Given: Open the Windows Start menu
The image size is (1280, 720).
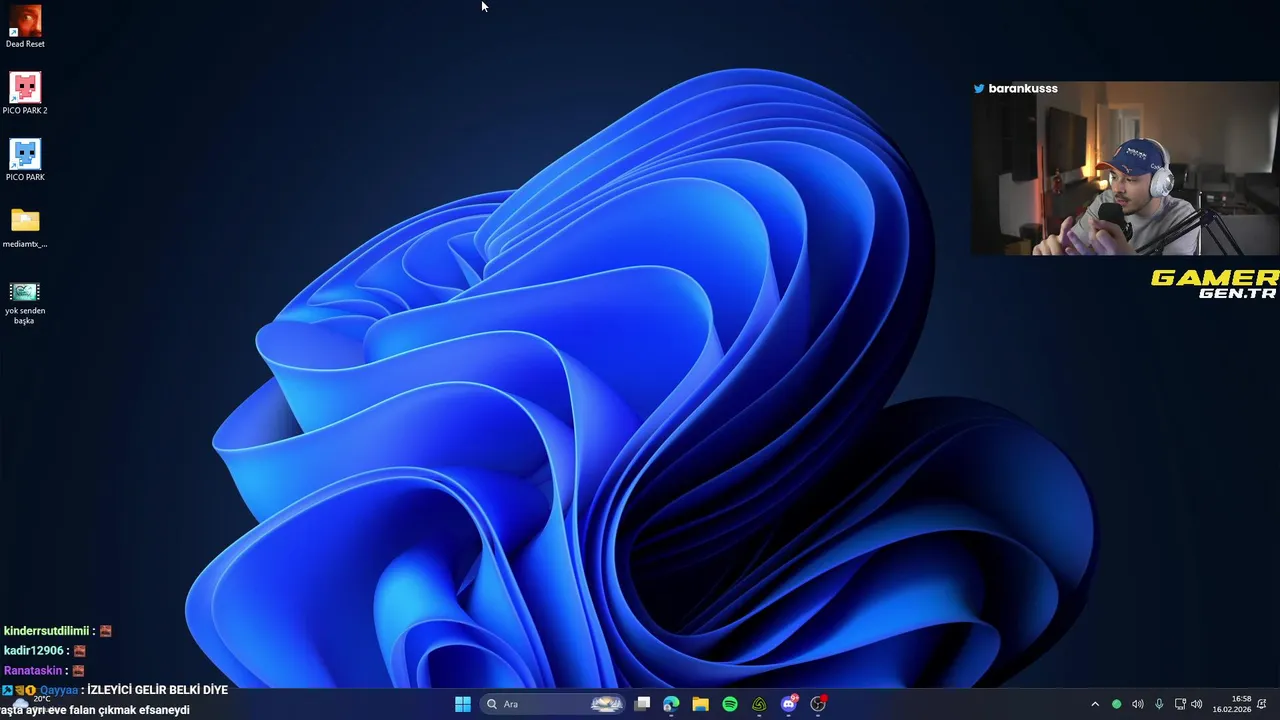Looking at the screenshot, I should (x=463, y=704).
